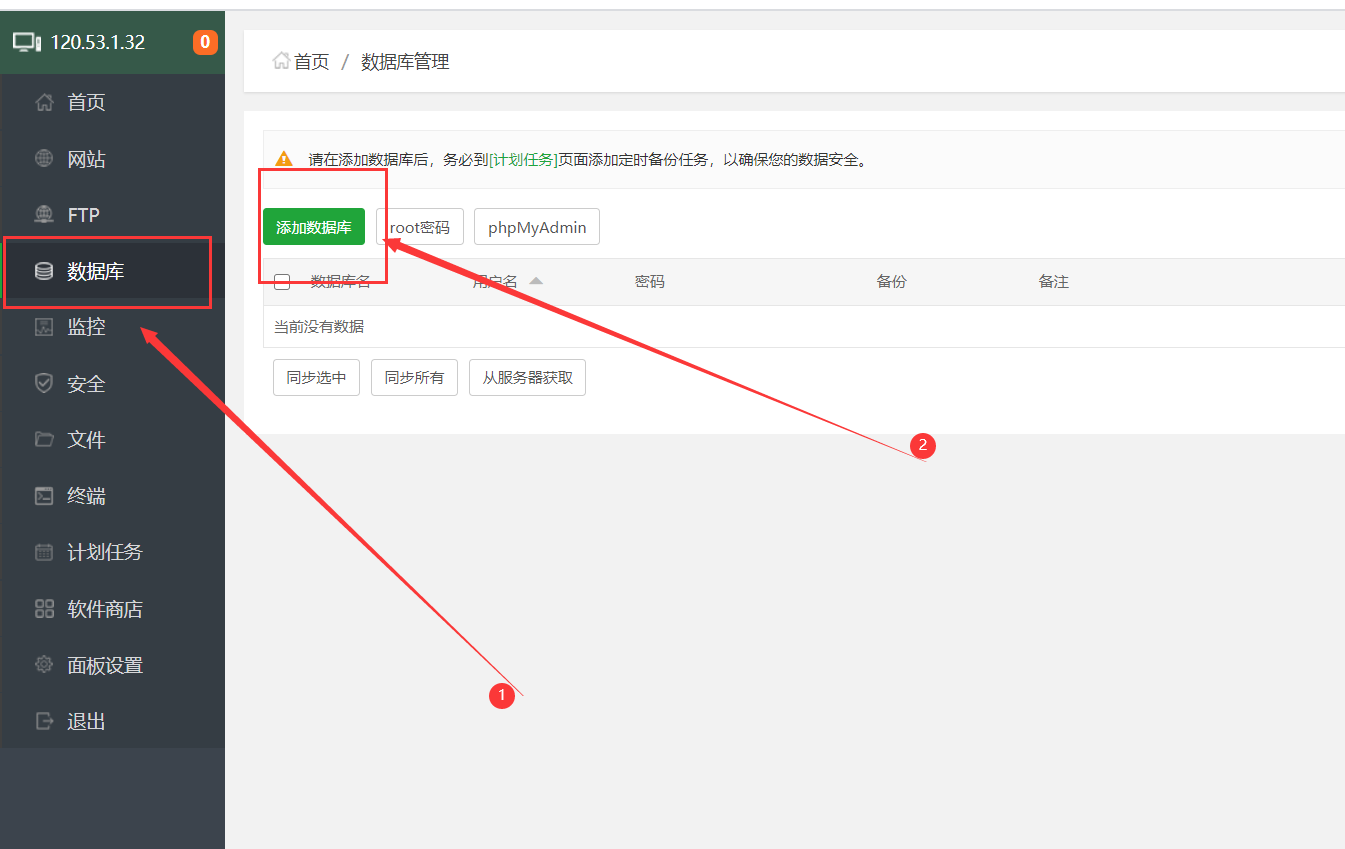Click the 当前没有数据 empty-table message
1345x849 pixels.
pyautogui.click(x=319, y=327)
